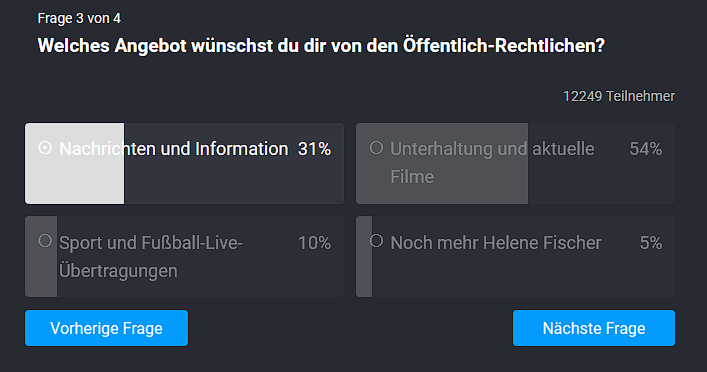Viewport: 707px width, 372px height.
Task: Click the gray 54% progress bar fill
Action: point(442,163)
